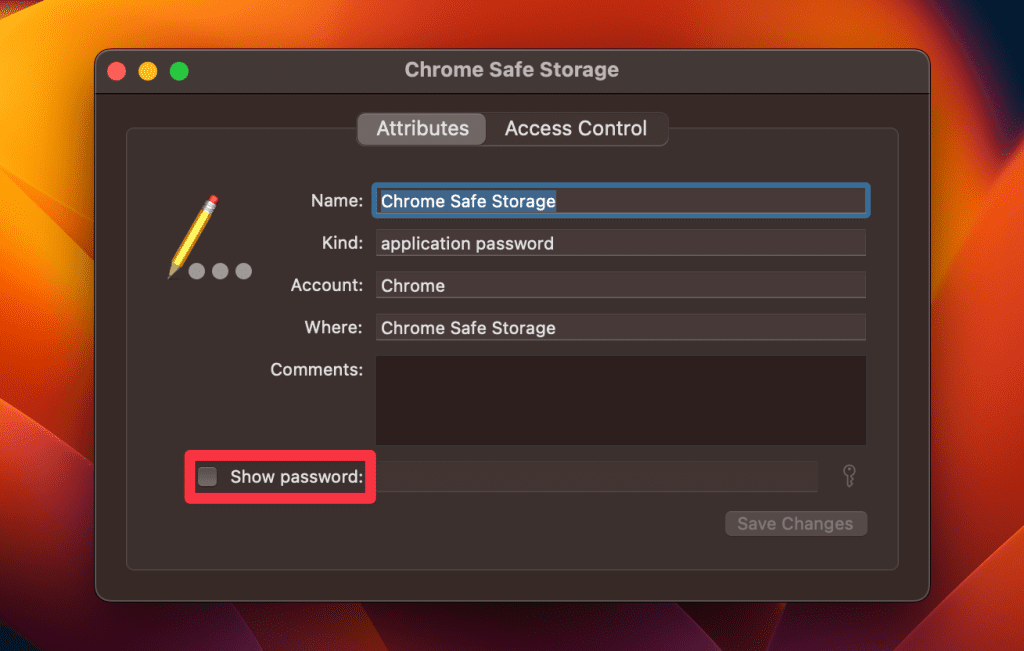The image size is (1024, 651).
Task: Click the Account: label
Action: coord(326,285)
